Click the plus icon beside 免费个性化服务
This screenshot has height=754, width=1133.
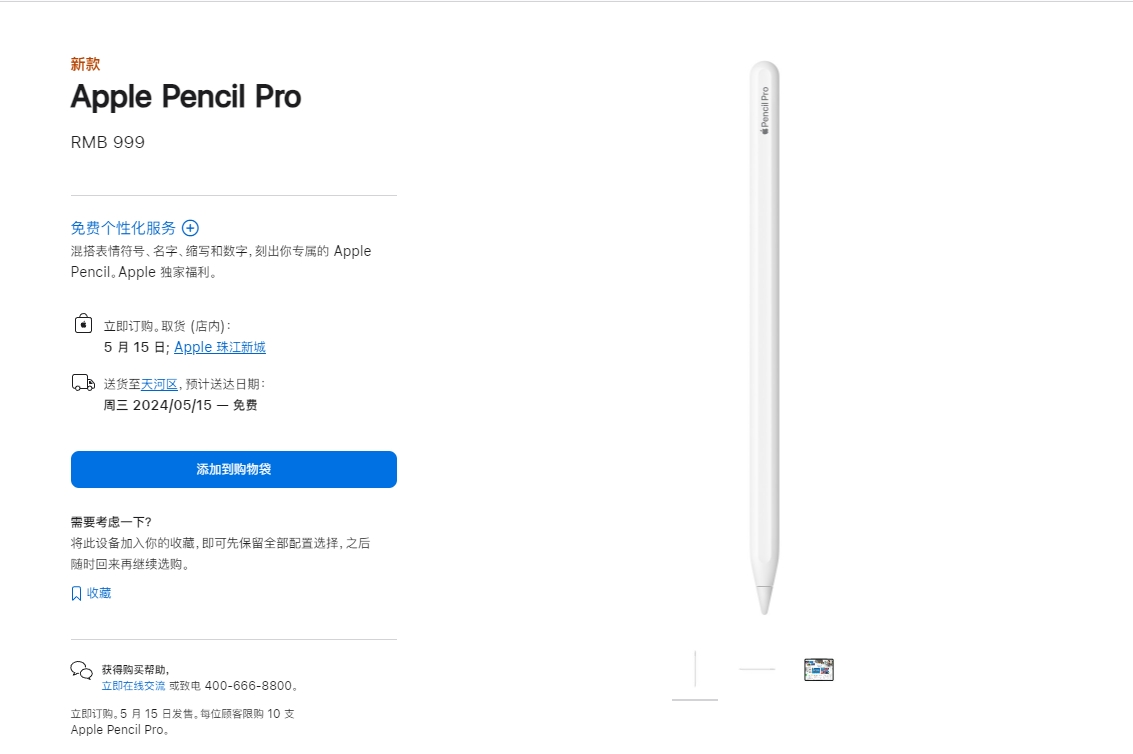tap(190, 228)
